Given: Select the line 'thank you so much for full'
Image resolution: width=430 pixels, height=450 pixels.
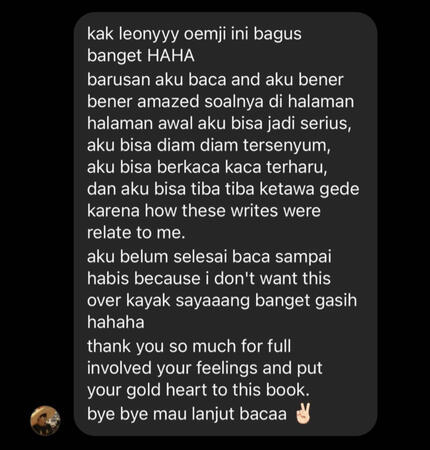Looking at the screenshot, I should click(189, 346).
